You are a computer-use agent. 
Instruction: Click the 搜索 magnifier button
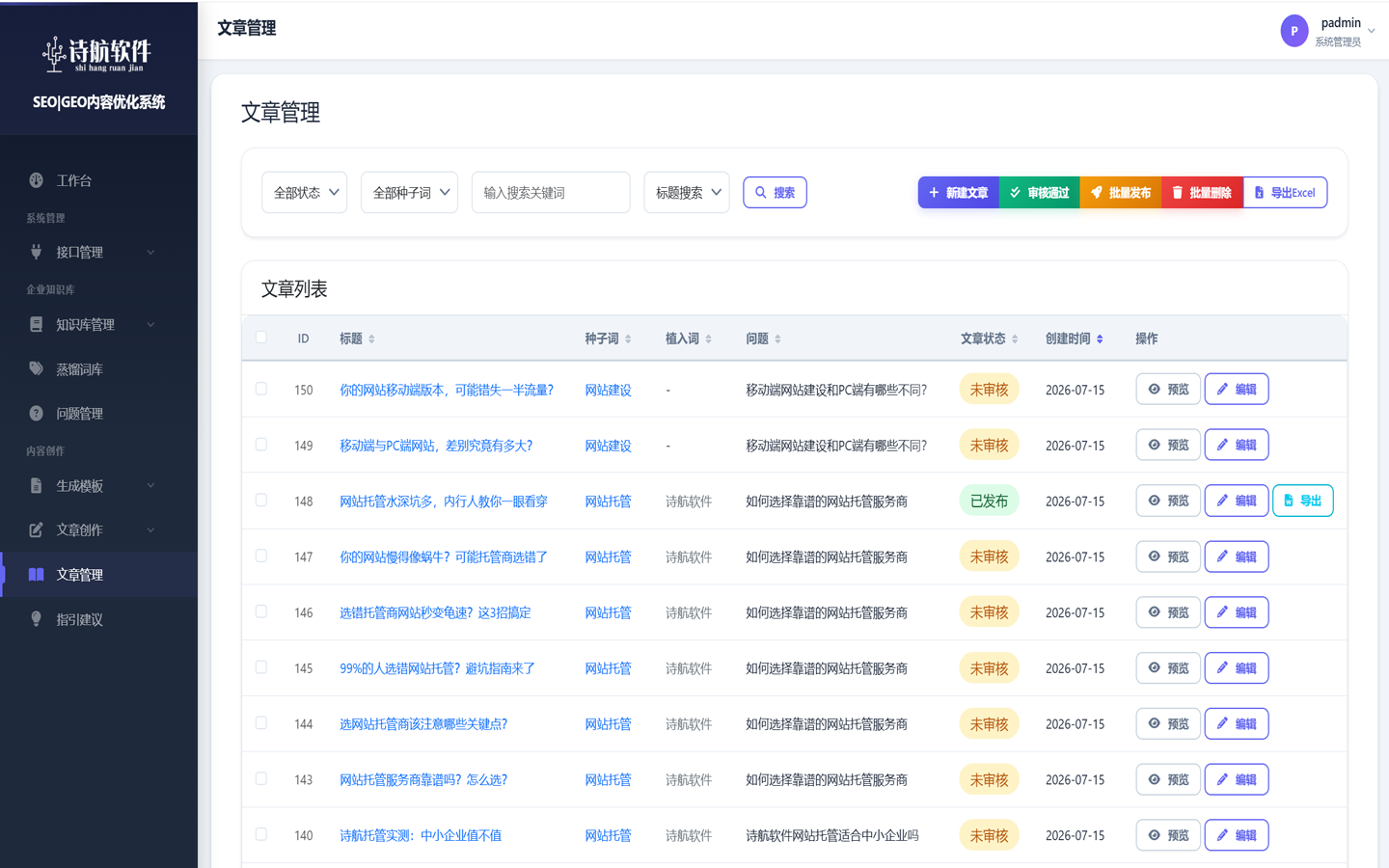pyautogui.click(x=775, y=193)
